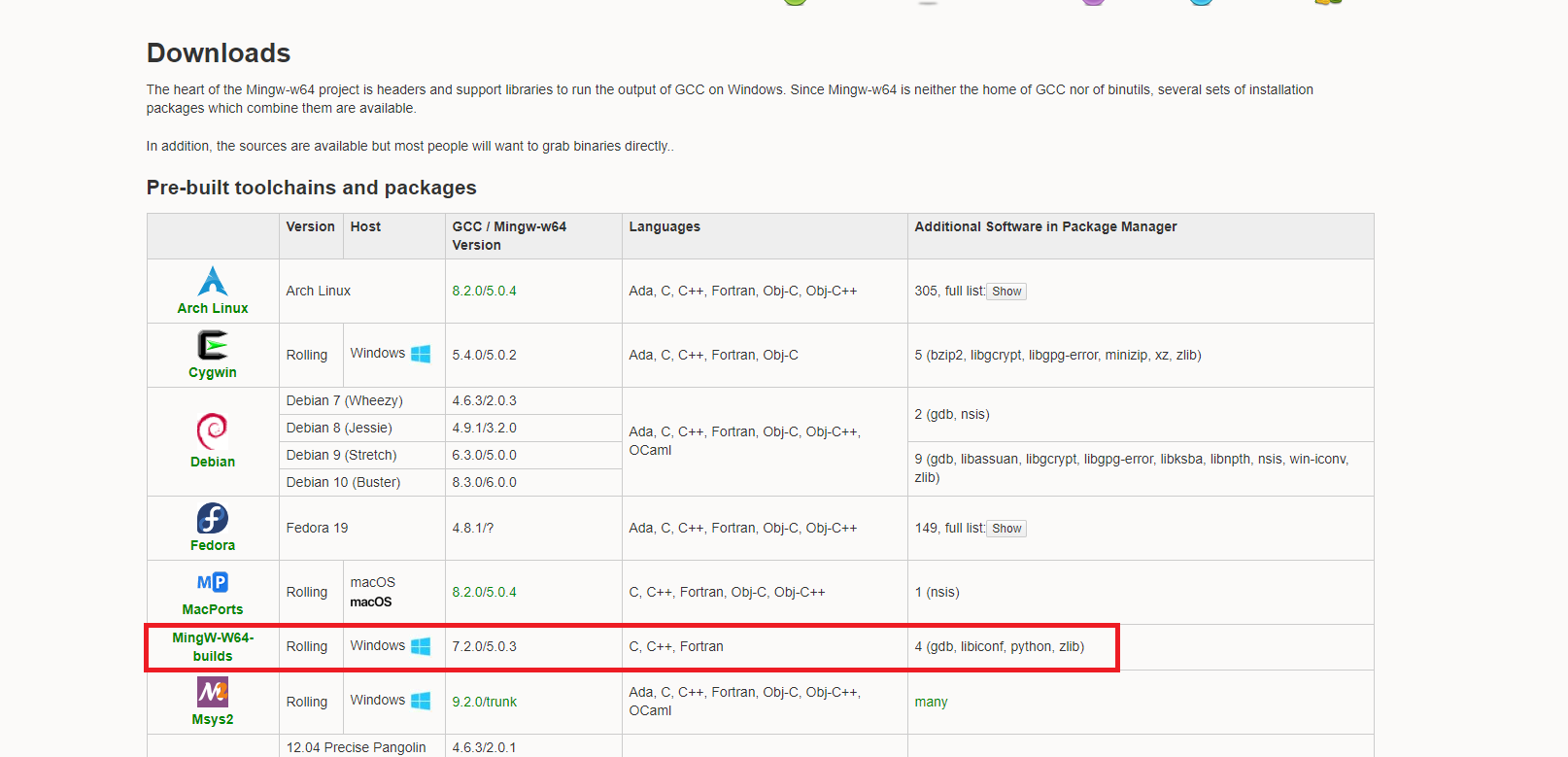Click the MacPorts logo icon
Screen dimensions: 1568x757
(x=213, y=582)
